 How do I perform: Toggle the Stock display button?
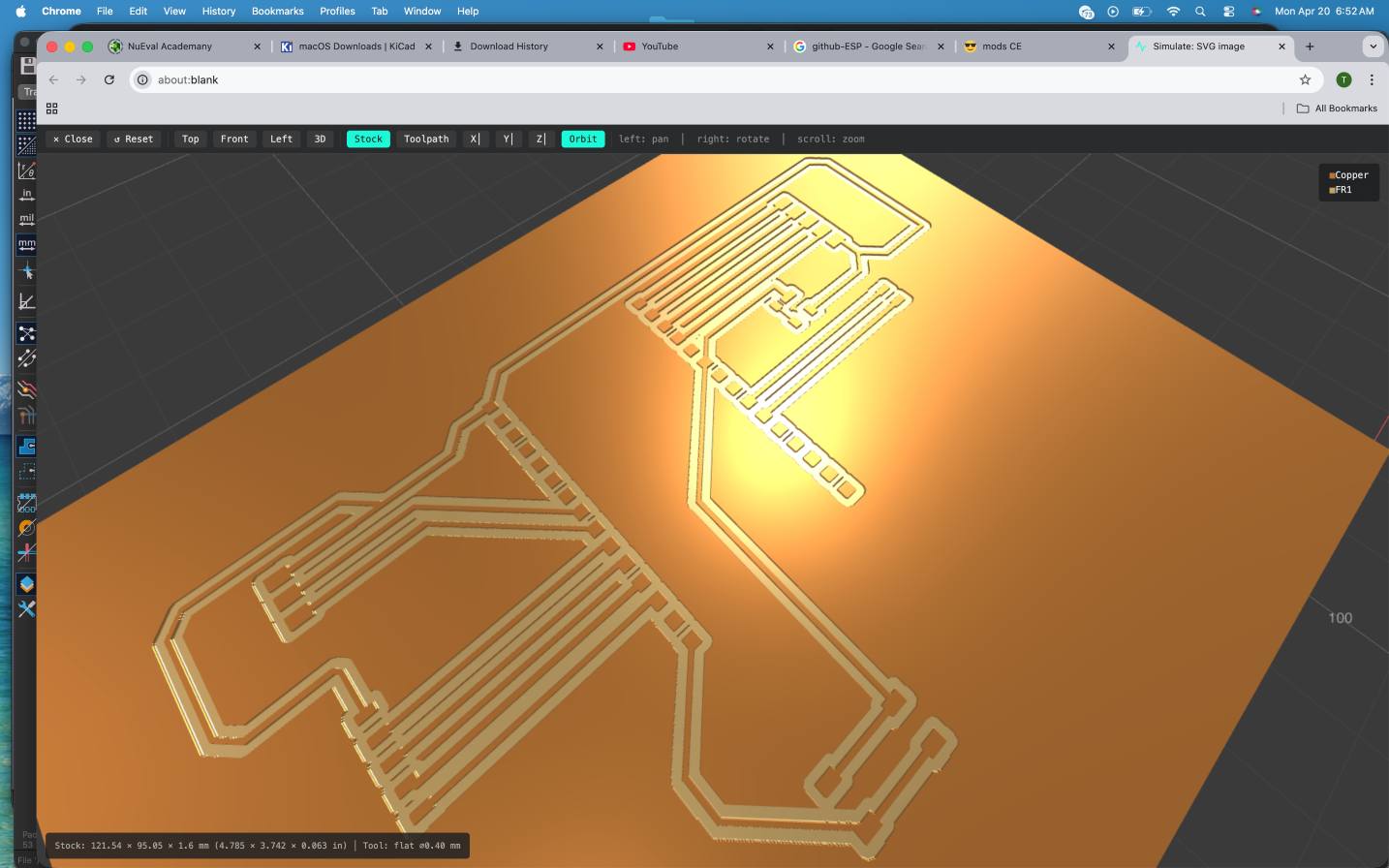368,139
